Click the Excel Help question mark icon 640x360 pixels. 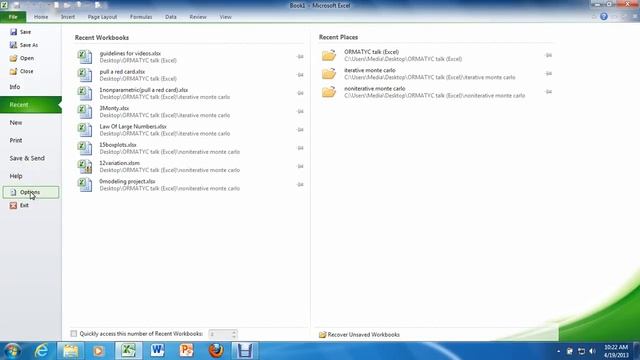604,16
